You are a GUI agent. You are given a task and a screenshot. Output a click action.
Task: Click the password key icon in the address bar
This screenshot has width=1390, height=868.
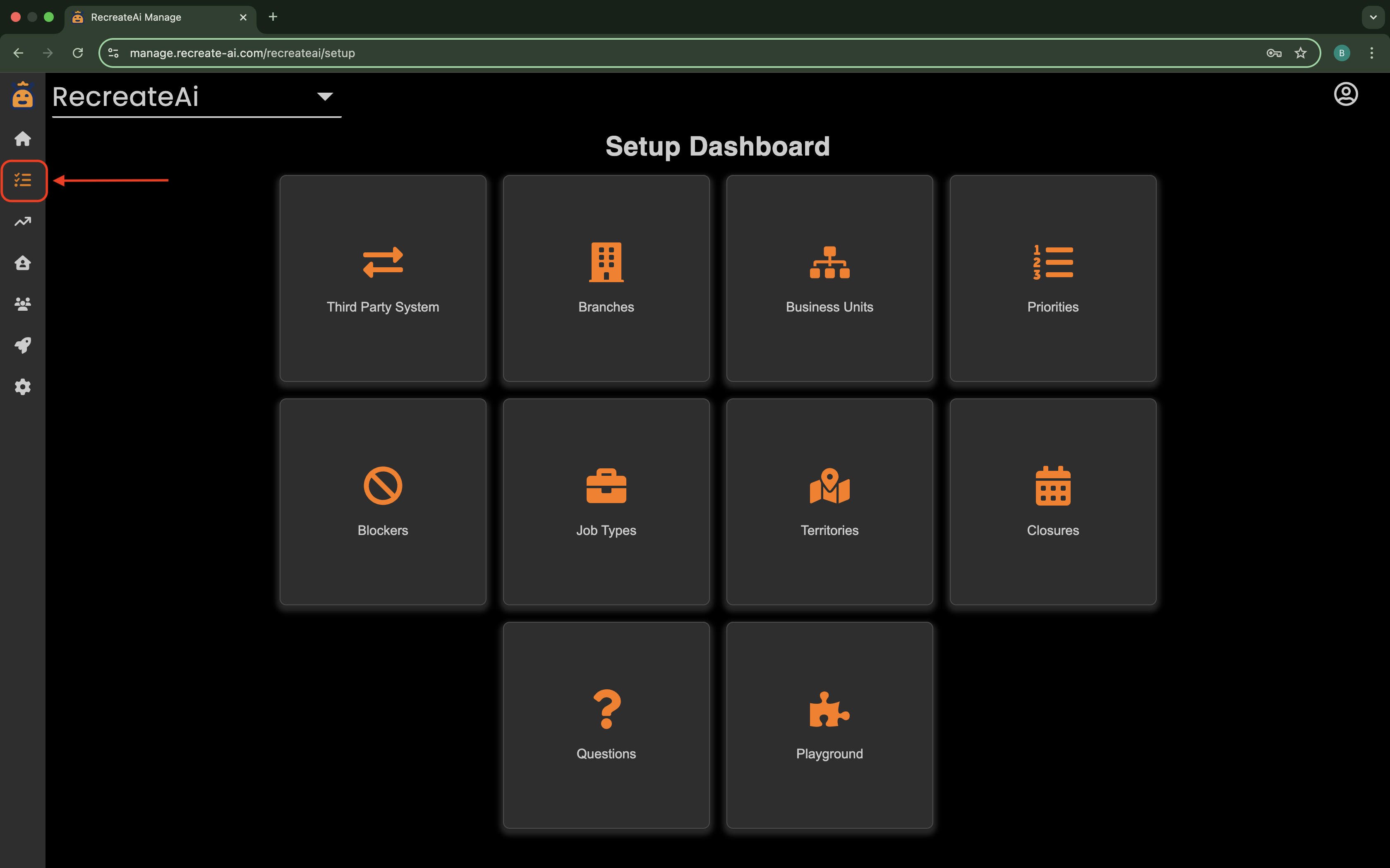pyautogui.click(x=1274, y=53)
